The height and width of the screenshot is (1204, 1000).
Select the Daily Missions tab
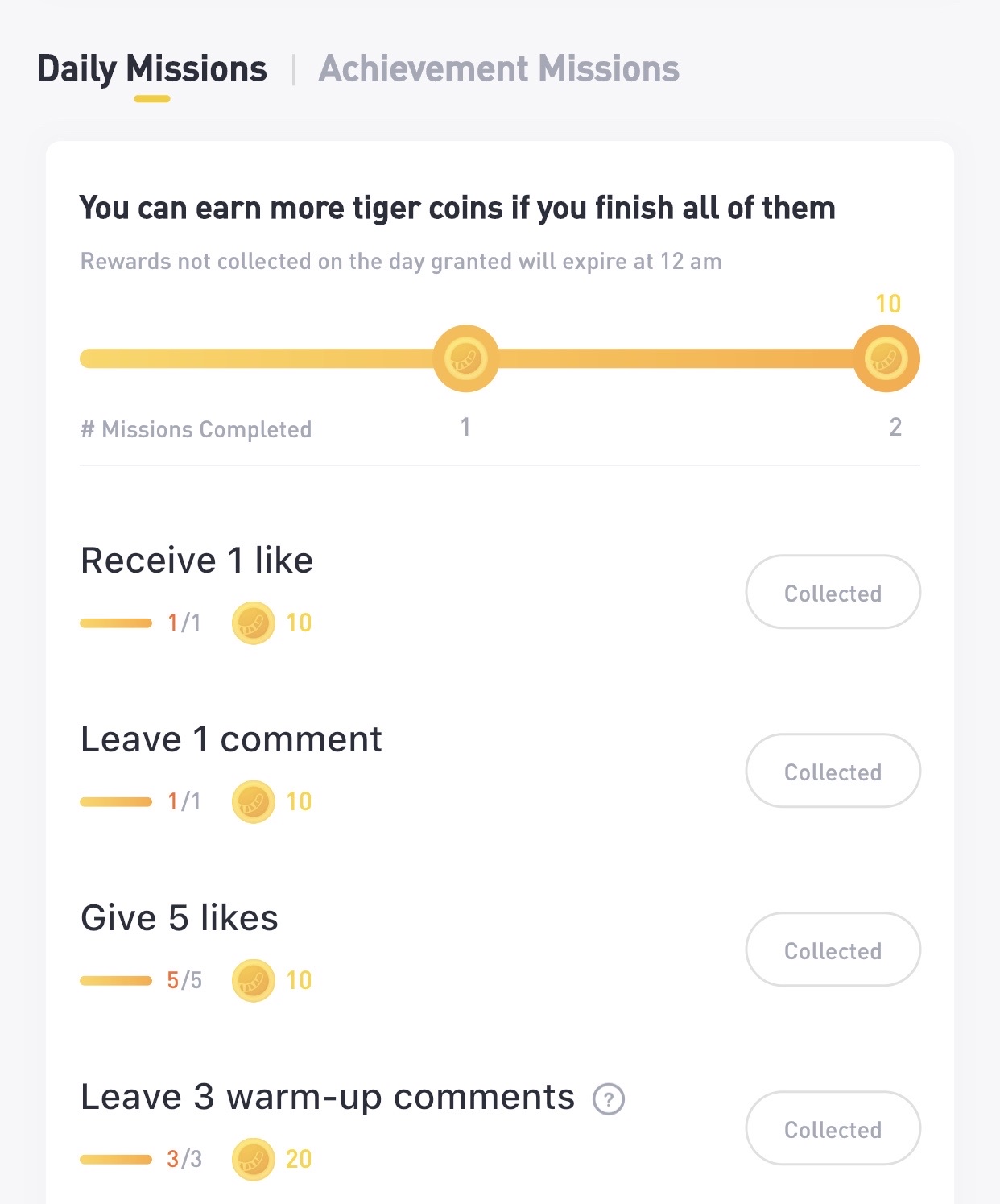pos(152,69)
